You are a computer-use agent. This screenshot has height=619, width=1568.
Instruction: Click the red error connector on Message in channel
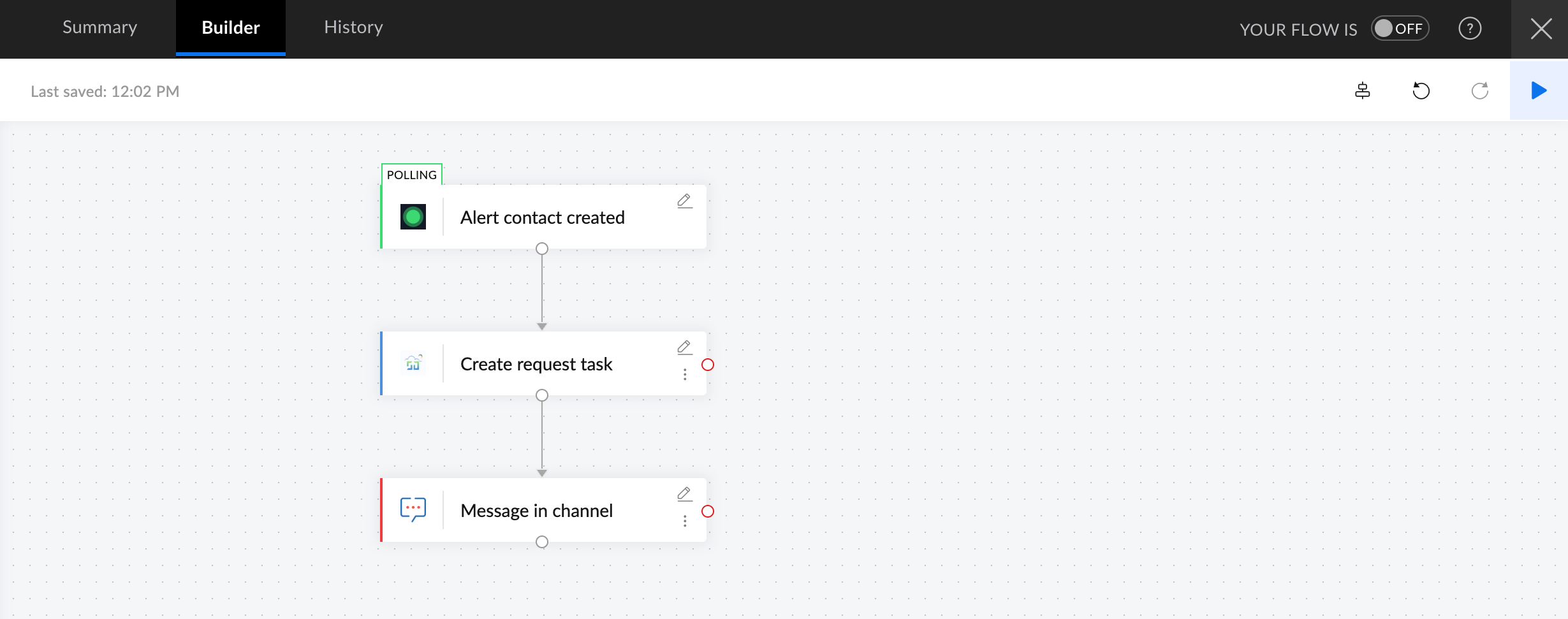point(708,511)
